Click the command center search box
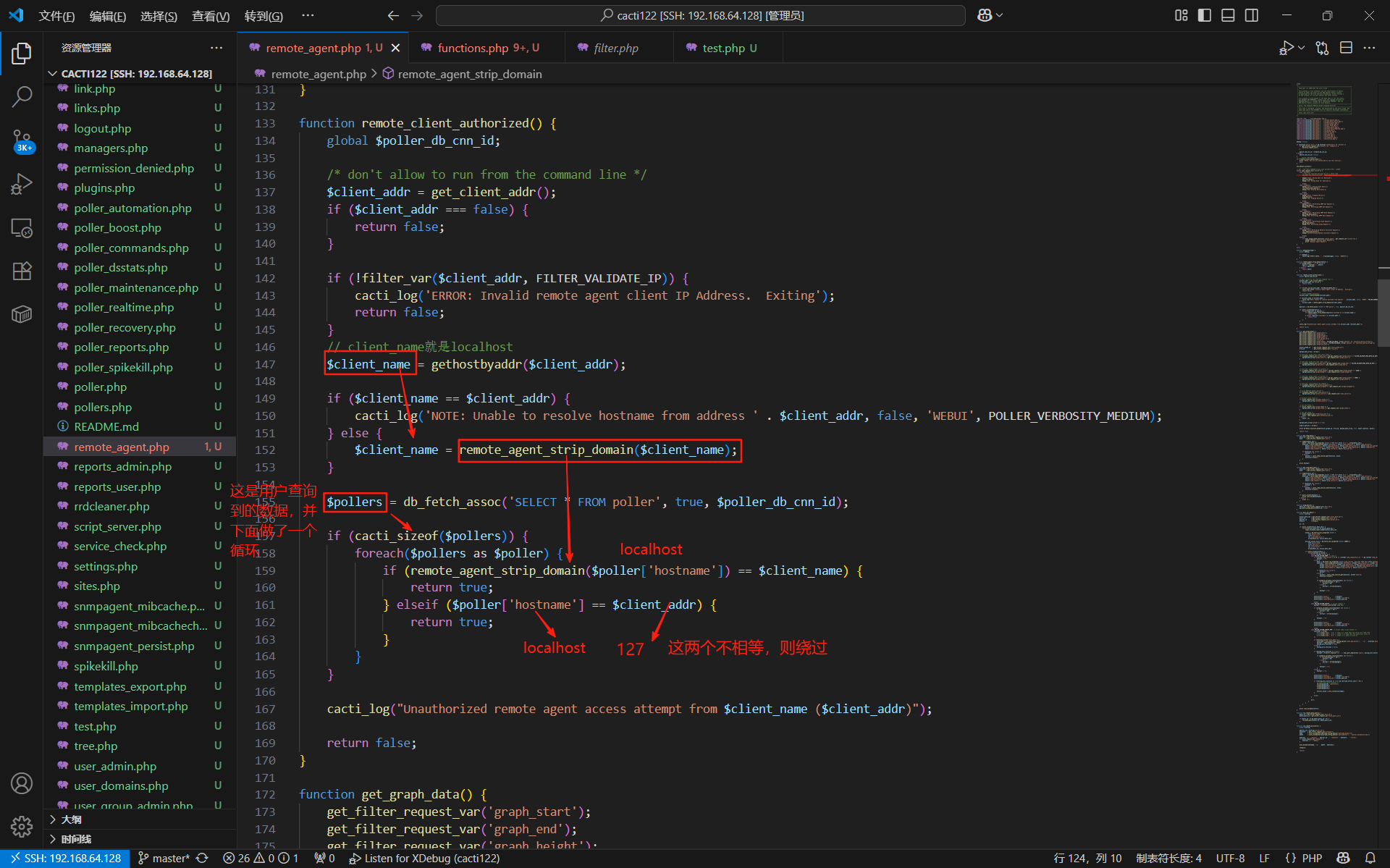The image size is (1390, 868). click(x=701, y=15)
